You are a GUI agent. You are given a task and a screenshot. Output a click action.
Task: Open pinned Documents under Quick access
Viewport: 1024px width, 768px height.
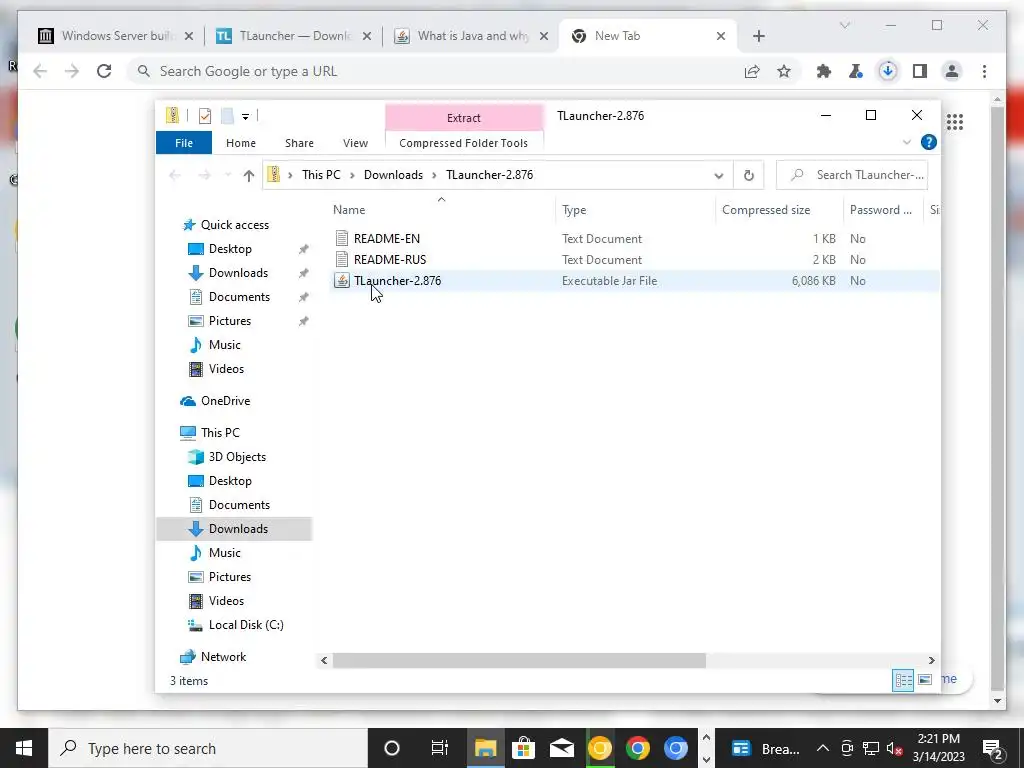[239, 297]
